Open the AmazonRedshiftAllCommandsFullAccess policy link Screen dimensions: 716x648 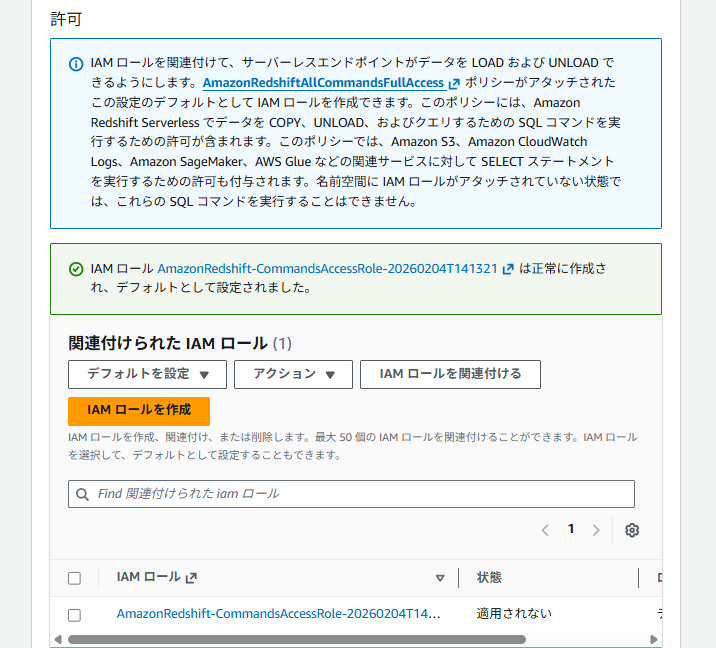tap(323, 83)
